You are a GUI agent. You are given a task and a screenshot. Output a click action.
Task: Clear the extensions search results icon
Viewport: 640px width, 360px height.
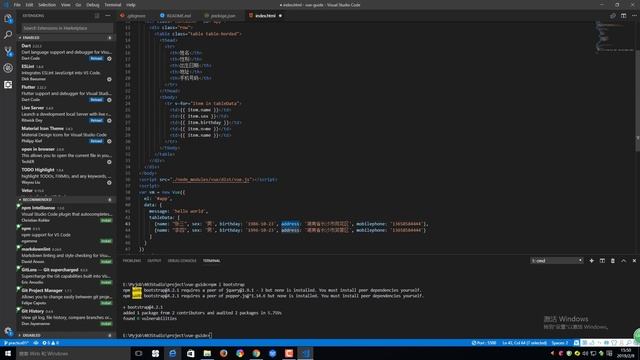(x=97, y=16)
